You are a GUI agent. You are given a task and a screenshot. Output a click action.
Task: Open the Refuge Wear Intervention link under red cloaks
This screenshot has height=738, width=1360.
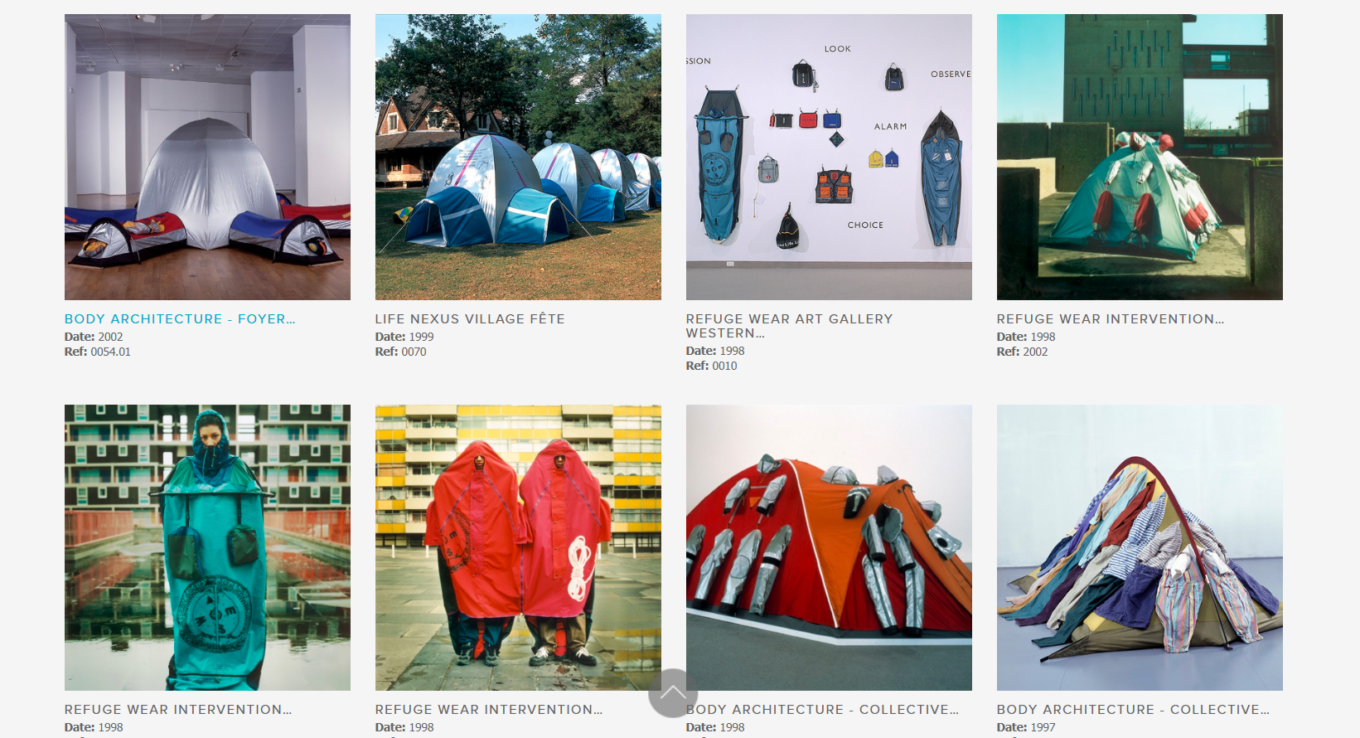point(489,709)
